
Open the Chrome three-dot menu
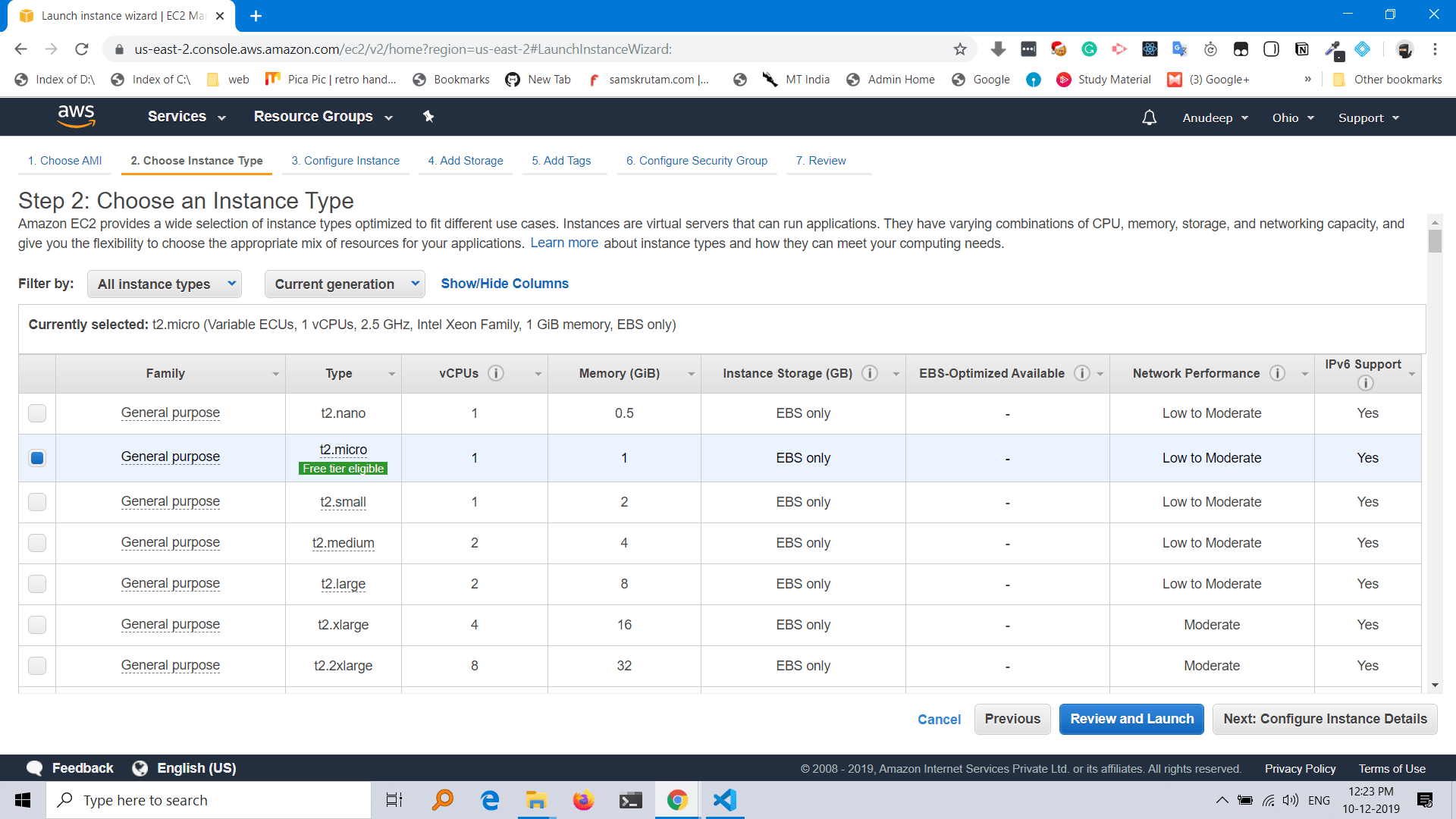click(x=1435, y=49)
